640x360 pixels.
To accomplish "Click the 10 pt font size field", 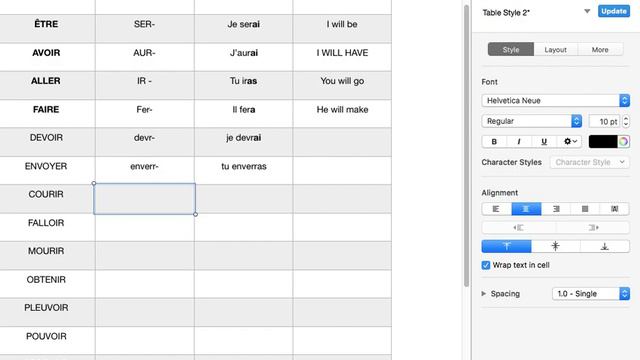I will pyautogui.click(x=604, y=121).
